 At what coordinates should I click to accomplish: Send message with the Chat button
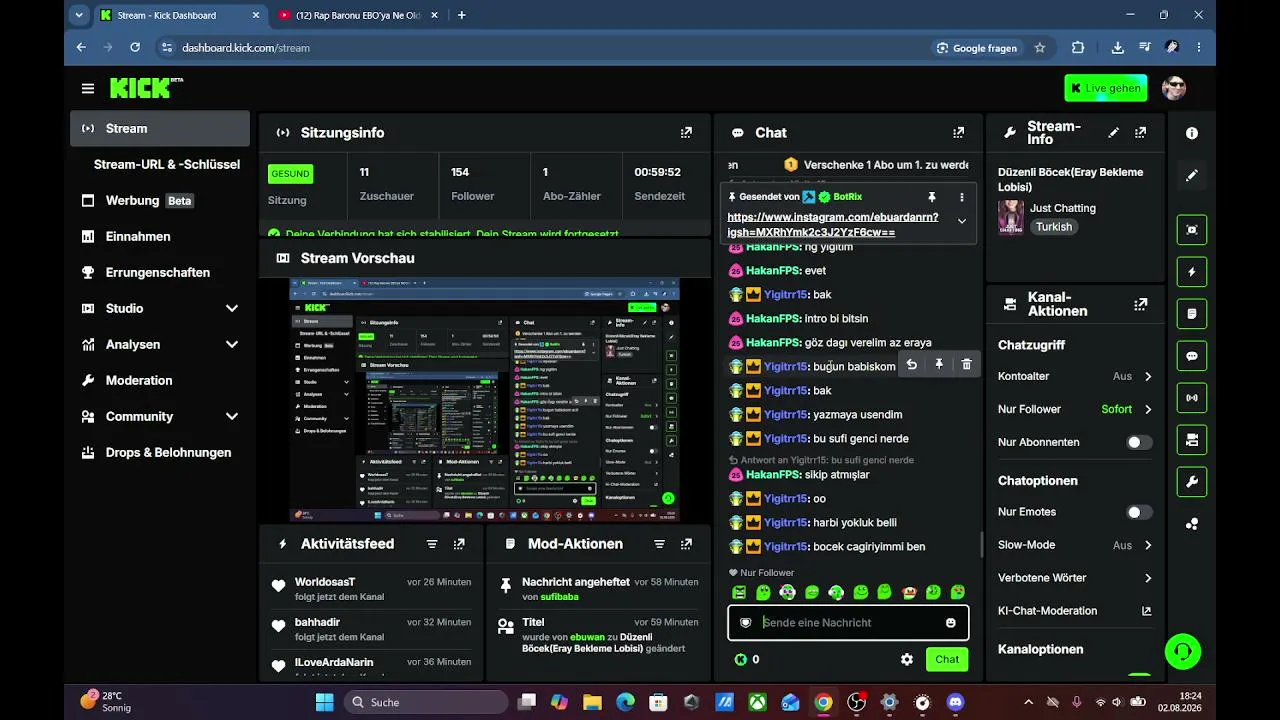click(x=947, y=659)
